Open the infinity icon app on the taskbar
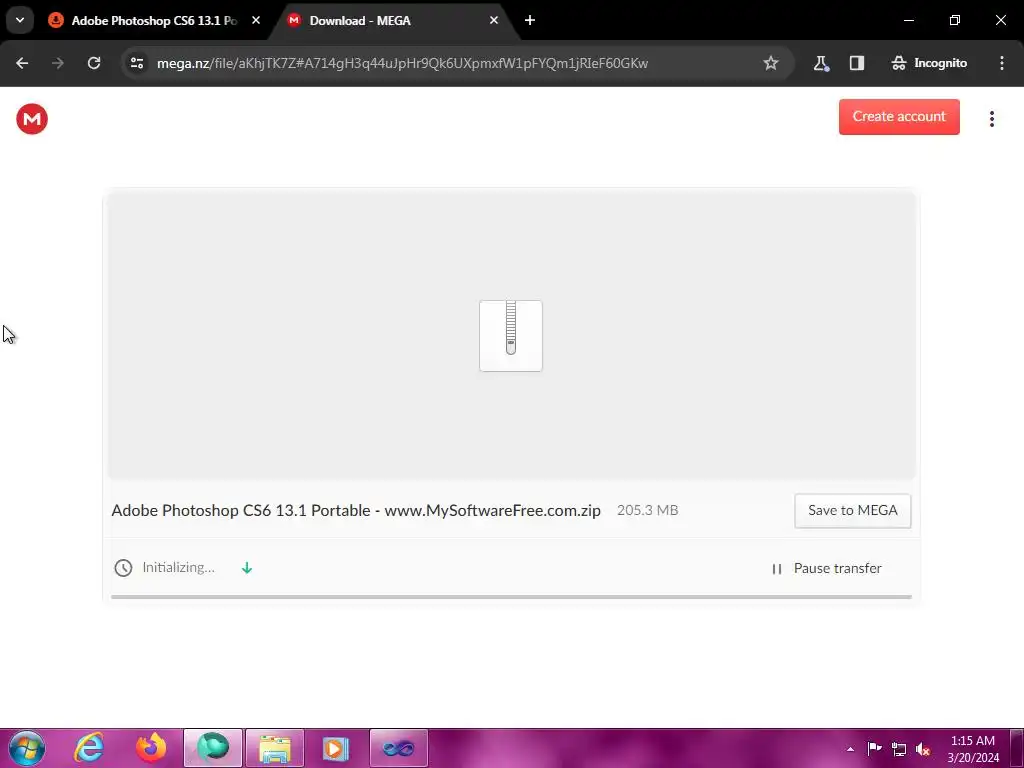1024x768 pixels. point(398,748)
